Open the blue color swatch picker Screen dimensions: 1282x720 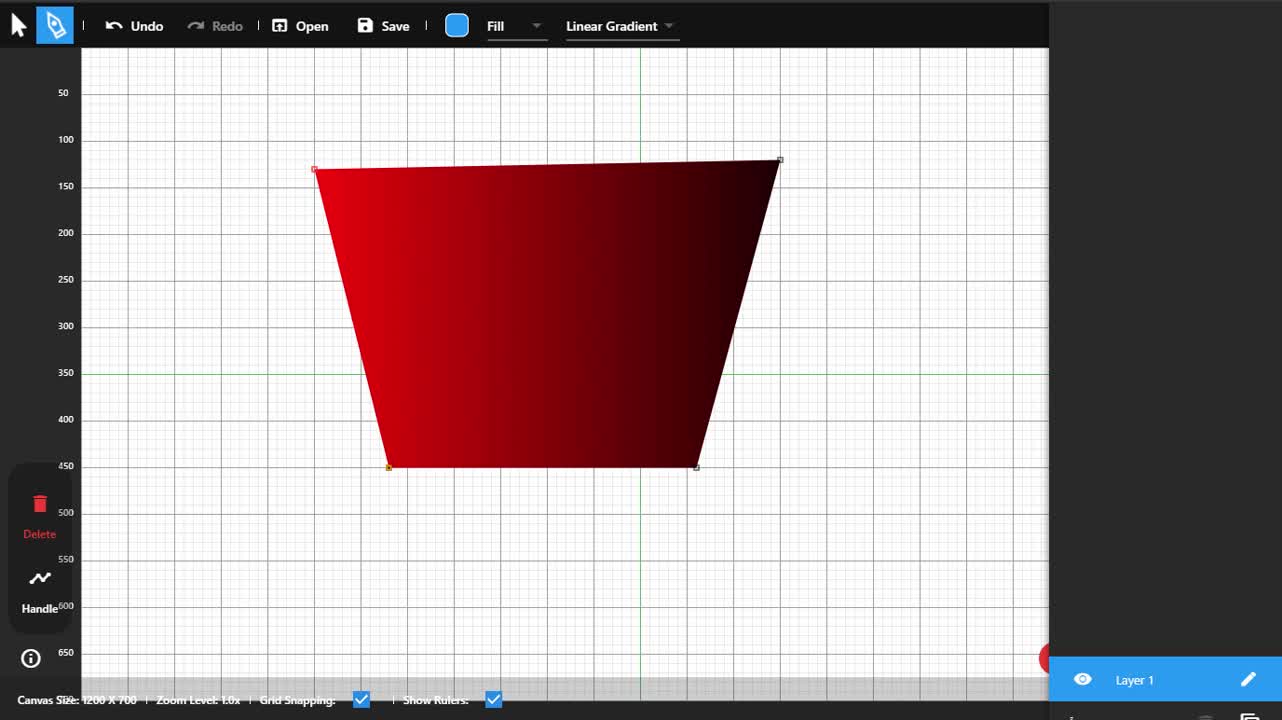point(457,26)
